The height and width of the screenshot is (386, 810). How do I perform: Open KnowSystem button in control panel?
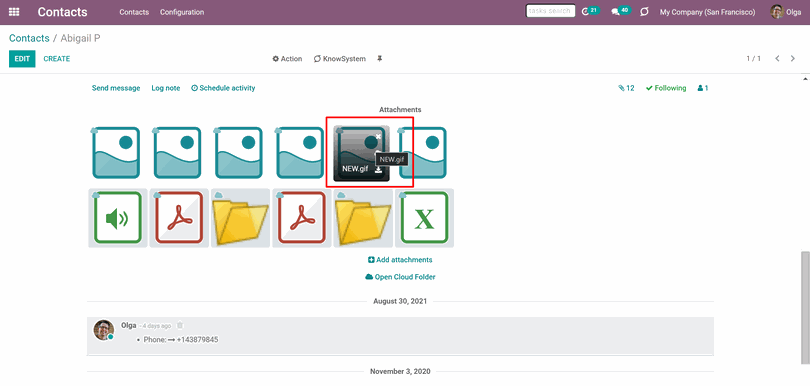pos(340,59)
